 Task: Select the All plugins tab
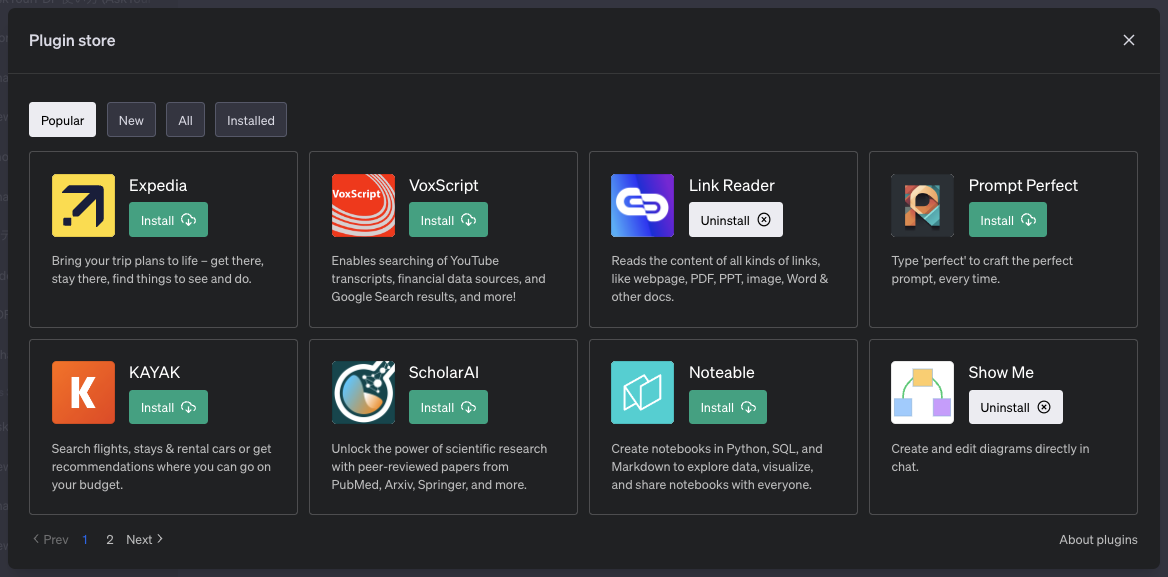[x=185, y=120]
